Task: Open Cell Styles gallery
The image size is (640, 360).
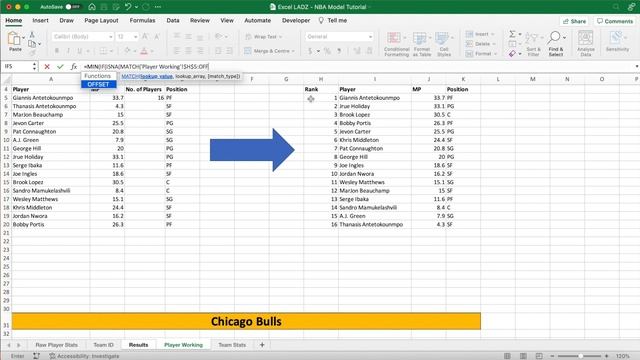Action: pos(444,44)
